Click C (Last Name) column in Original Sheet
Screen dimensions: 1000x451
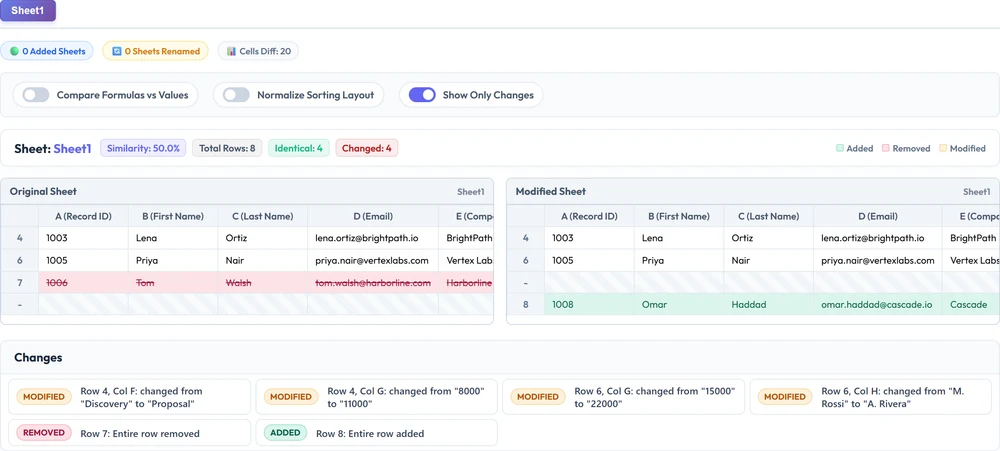(x=263, y=216)
